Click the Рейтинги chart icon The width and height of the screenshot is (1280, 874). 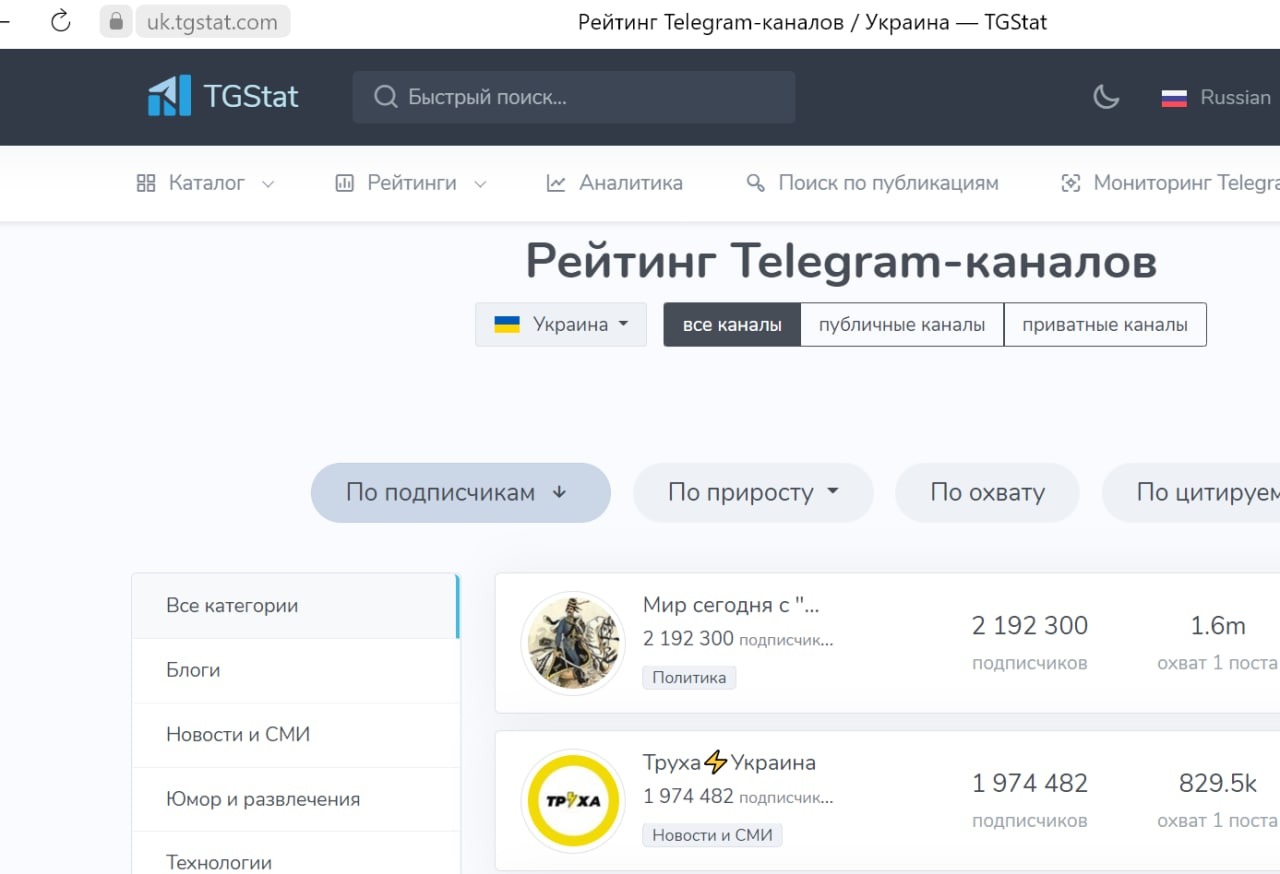click(x=345, y=183)
